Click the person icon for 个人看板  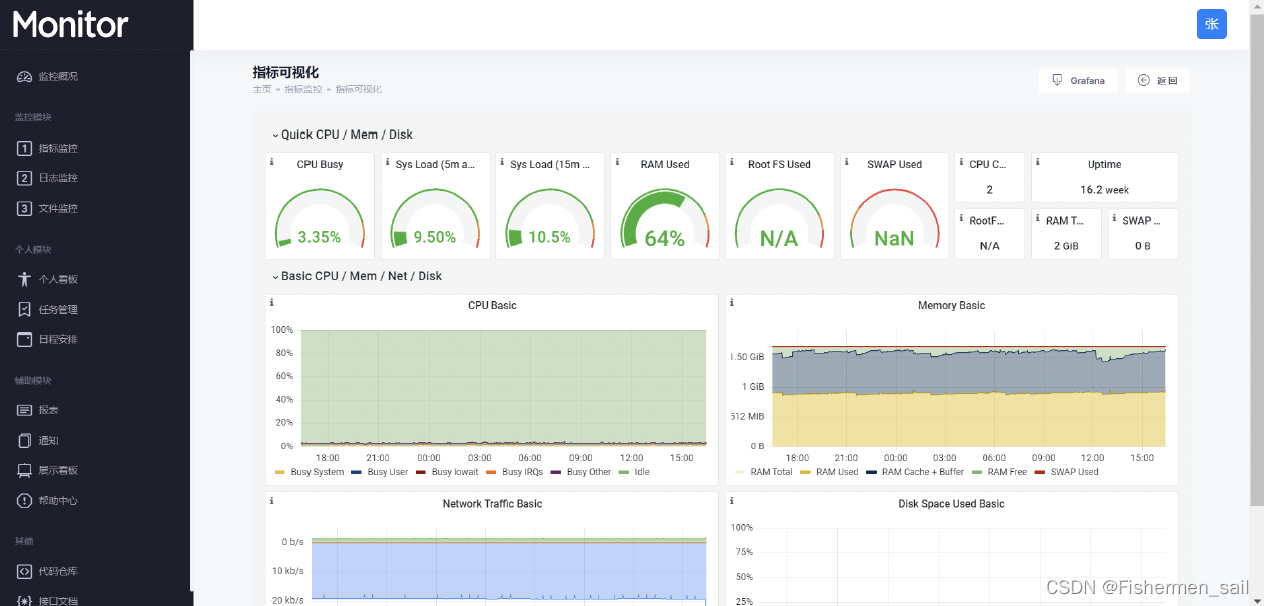pyautogui.click(x=25, y=280)
